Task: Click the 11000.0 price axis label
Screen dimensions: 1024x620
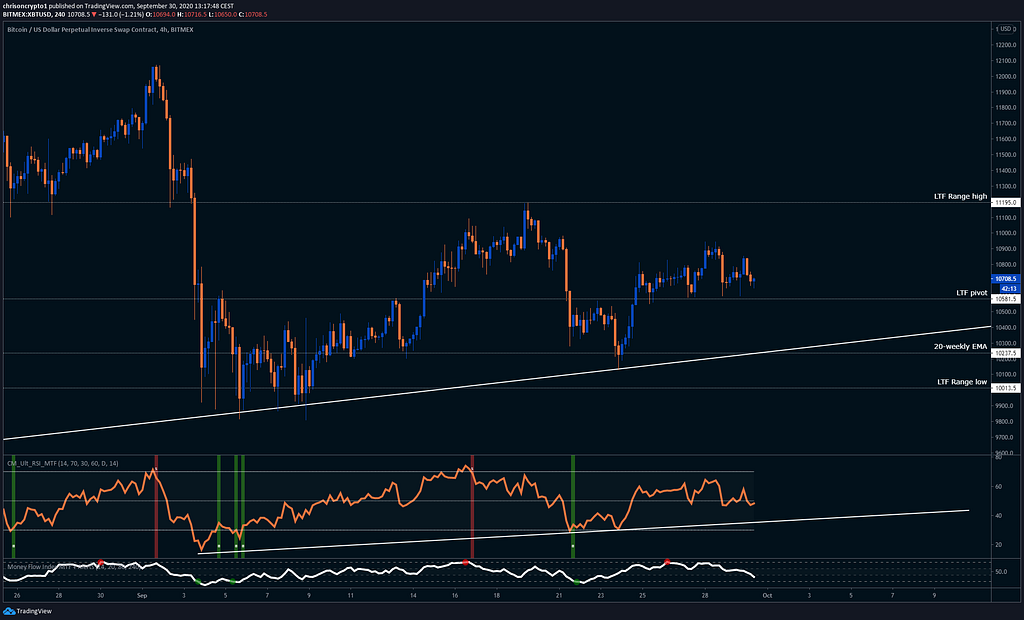Action: [x=1006, y=233]
